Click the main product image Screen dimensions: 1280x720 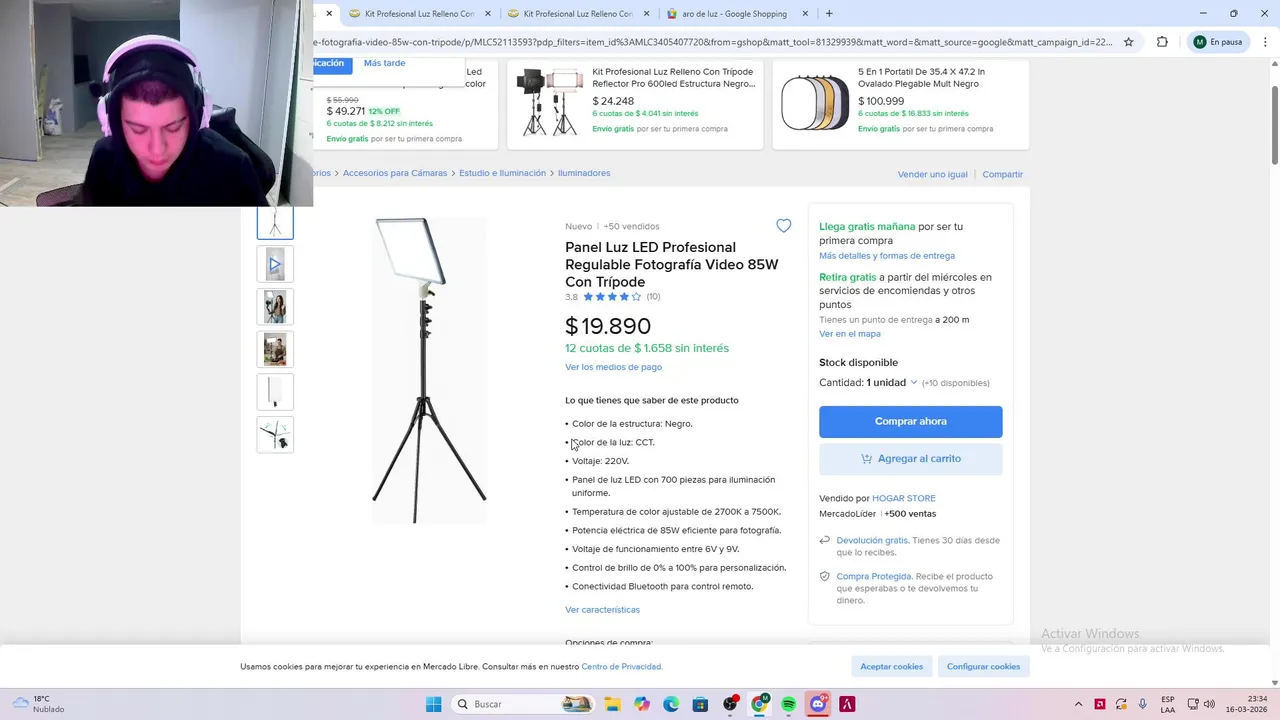click(x=429, y=369)
